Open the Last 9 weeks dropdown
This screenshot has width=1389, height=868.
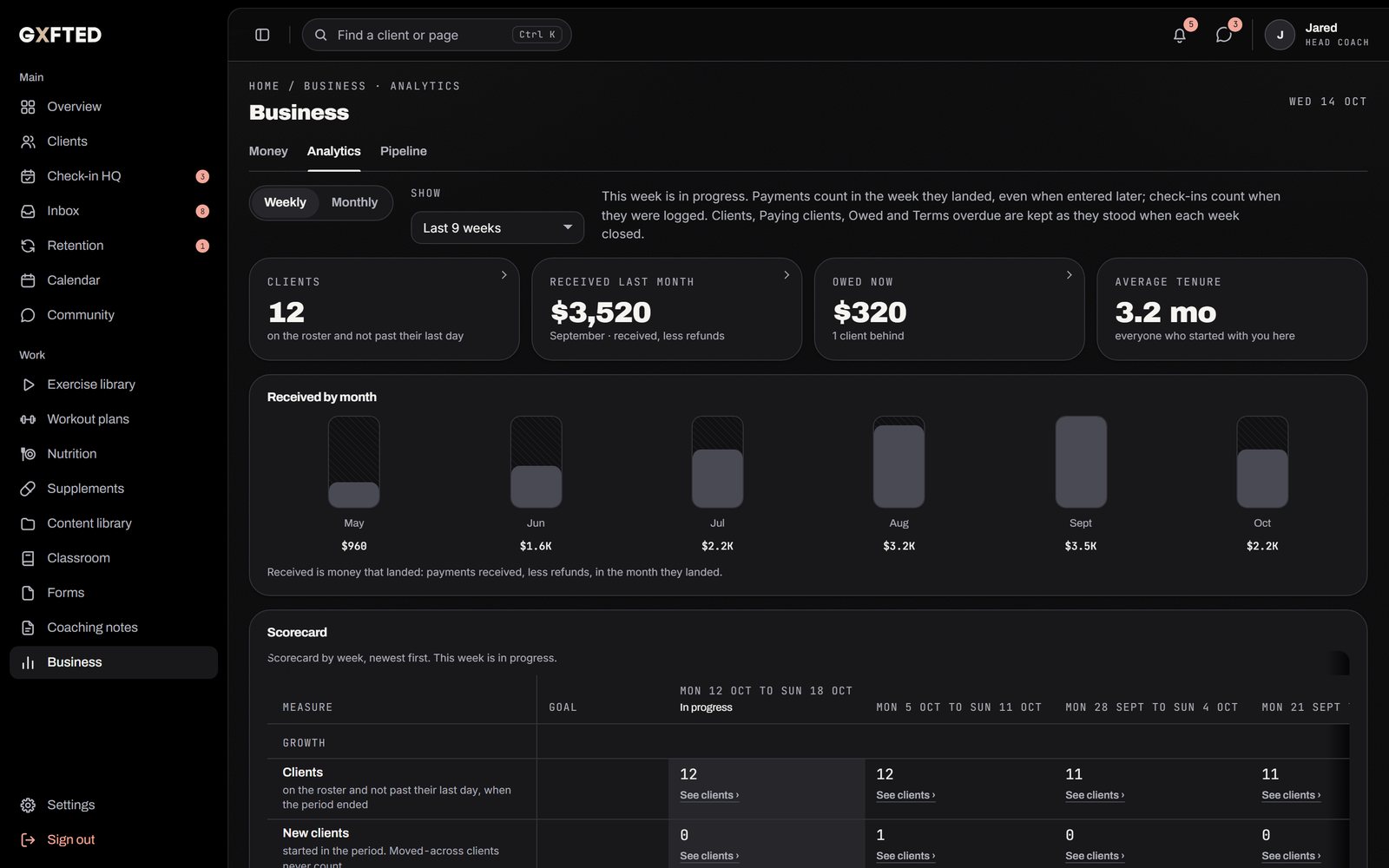tap(497, 227)
